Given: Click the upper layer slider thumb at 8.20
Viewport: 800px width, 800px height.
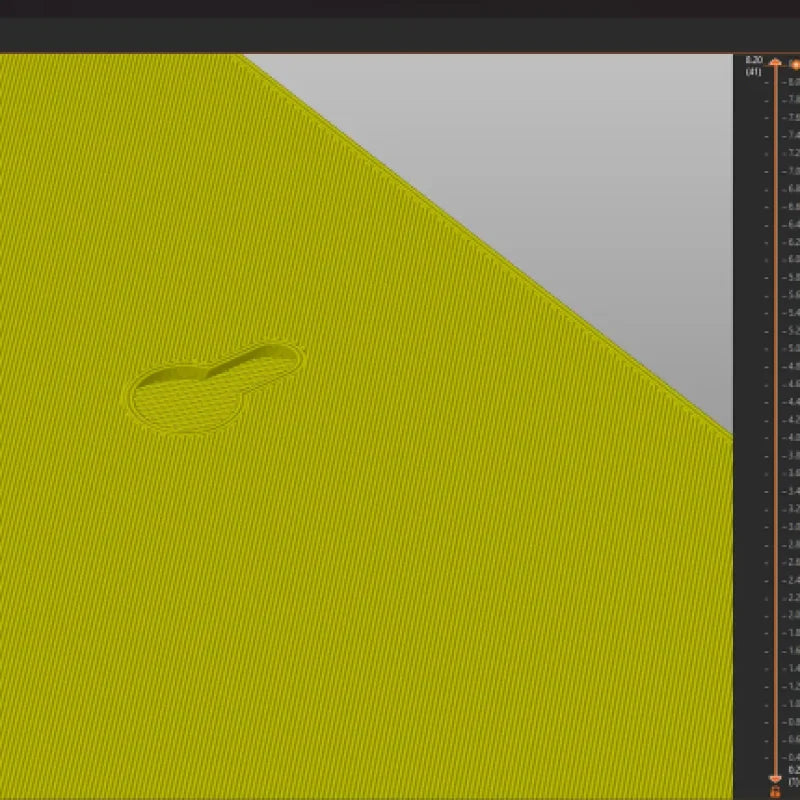Looking at the screenshot, I should click(x=775, y=64).
